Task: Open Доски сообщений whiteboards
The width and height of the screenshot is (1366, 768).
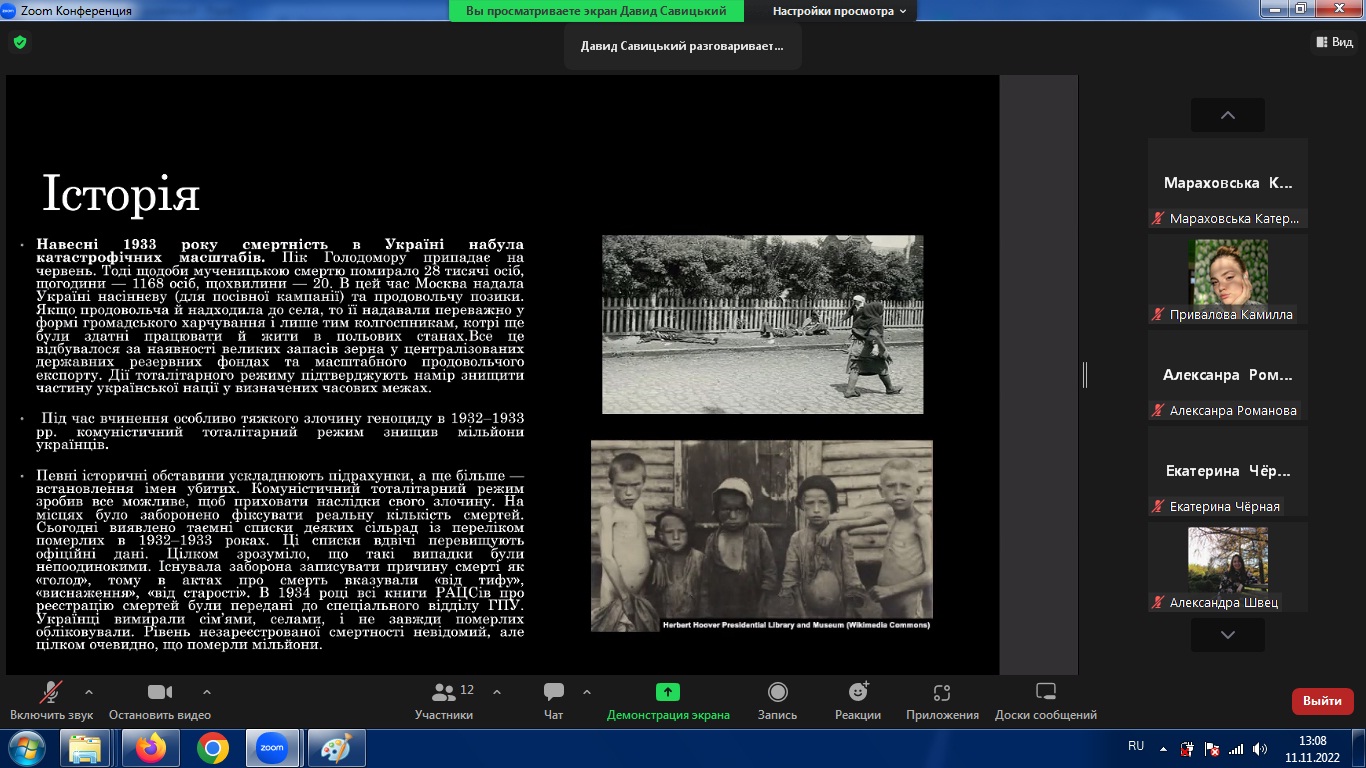Action: pyautogui.click(x=1046, y=701)
